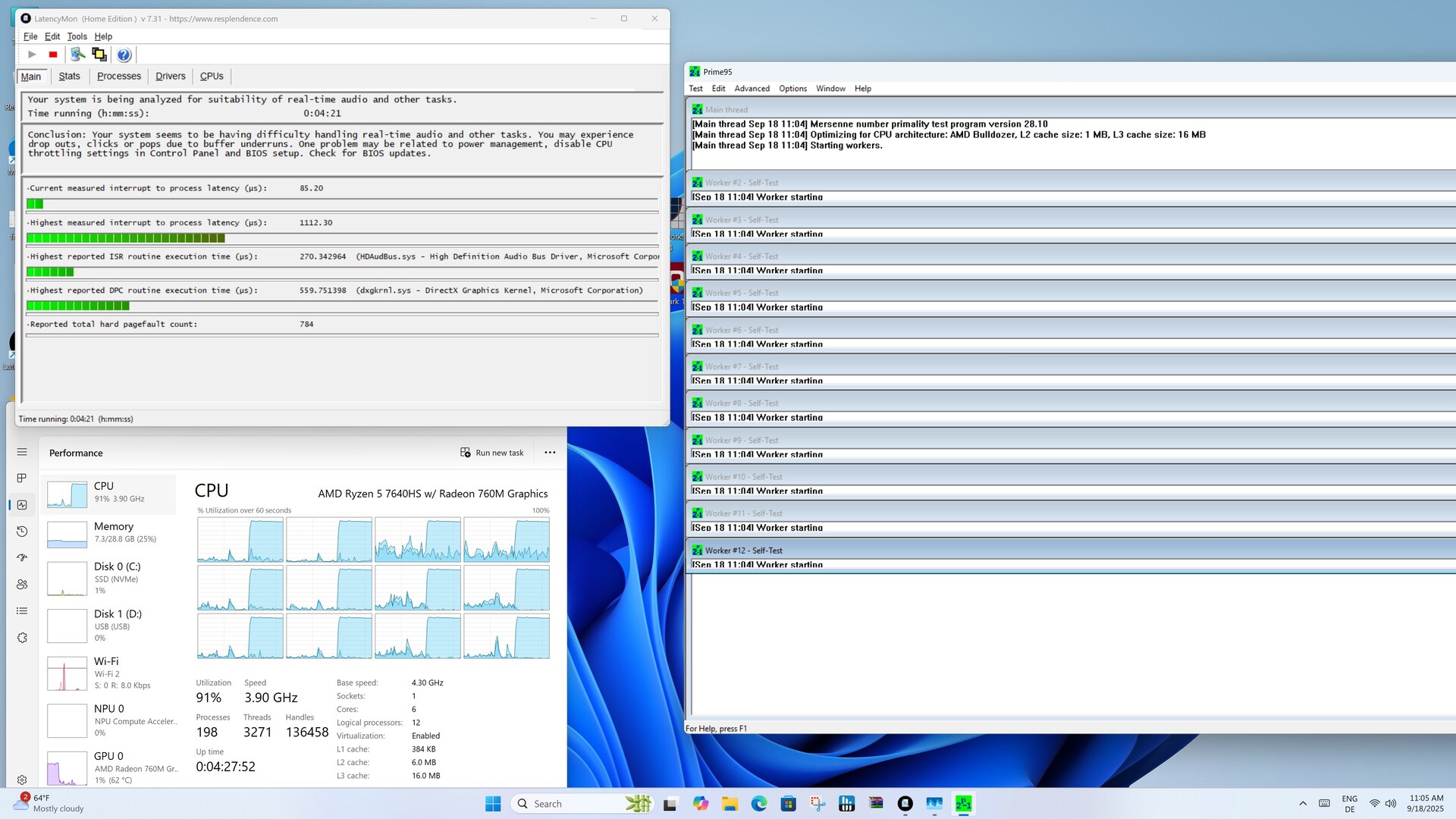The image size is (1456, 819).
Task: Click the monitor with pen toolbar icon
Action: [x=77, y=55]
